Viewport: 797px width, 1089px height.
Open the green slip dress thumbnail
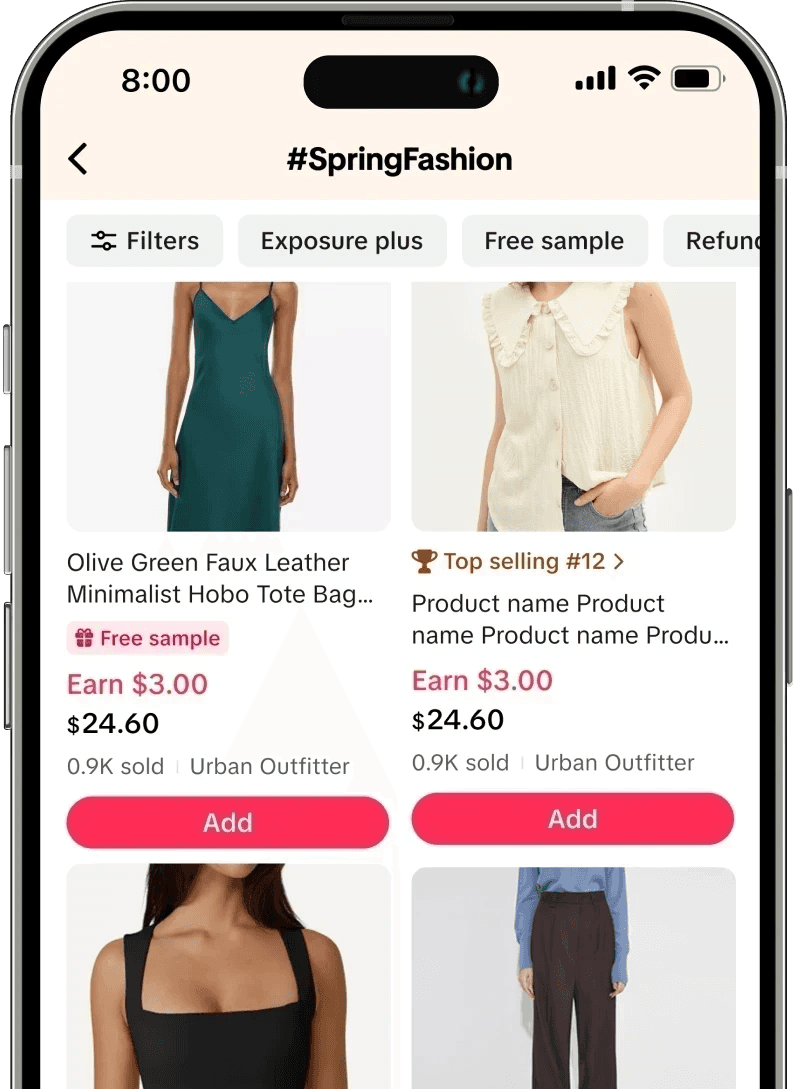[228, 406]
